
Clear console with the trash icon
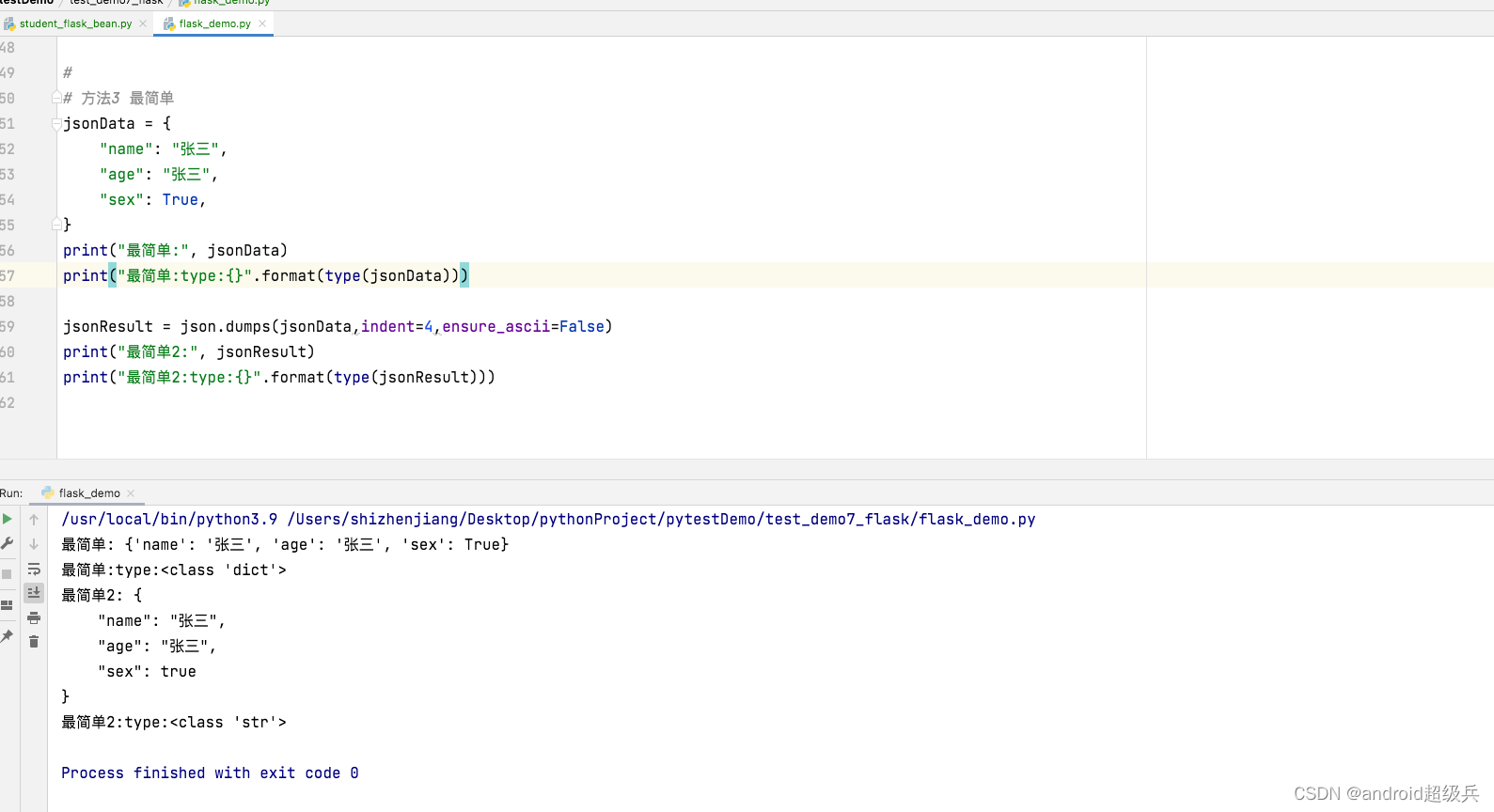[x=34, y=641]
